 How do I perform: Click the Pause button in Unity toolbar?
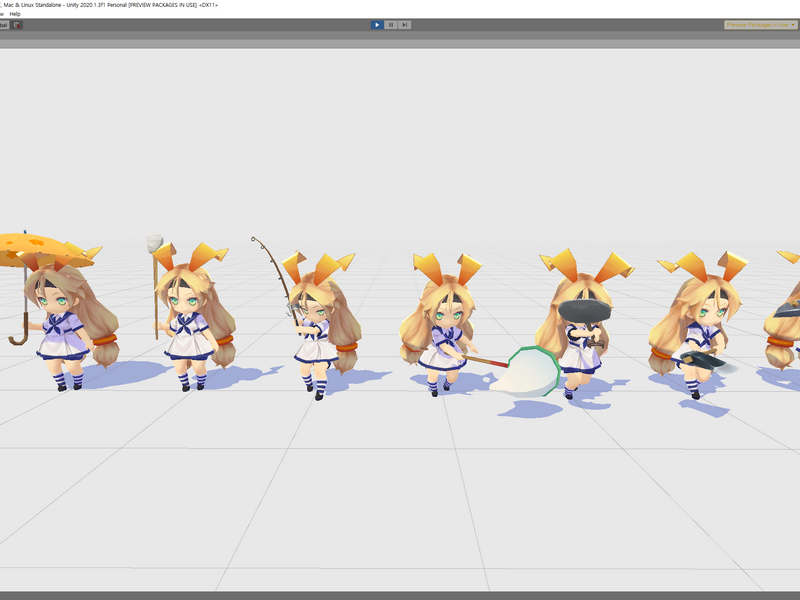tap(391, 24)
